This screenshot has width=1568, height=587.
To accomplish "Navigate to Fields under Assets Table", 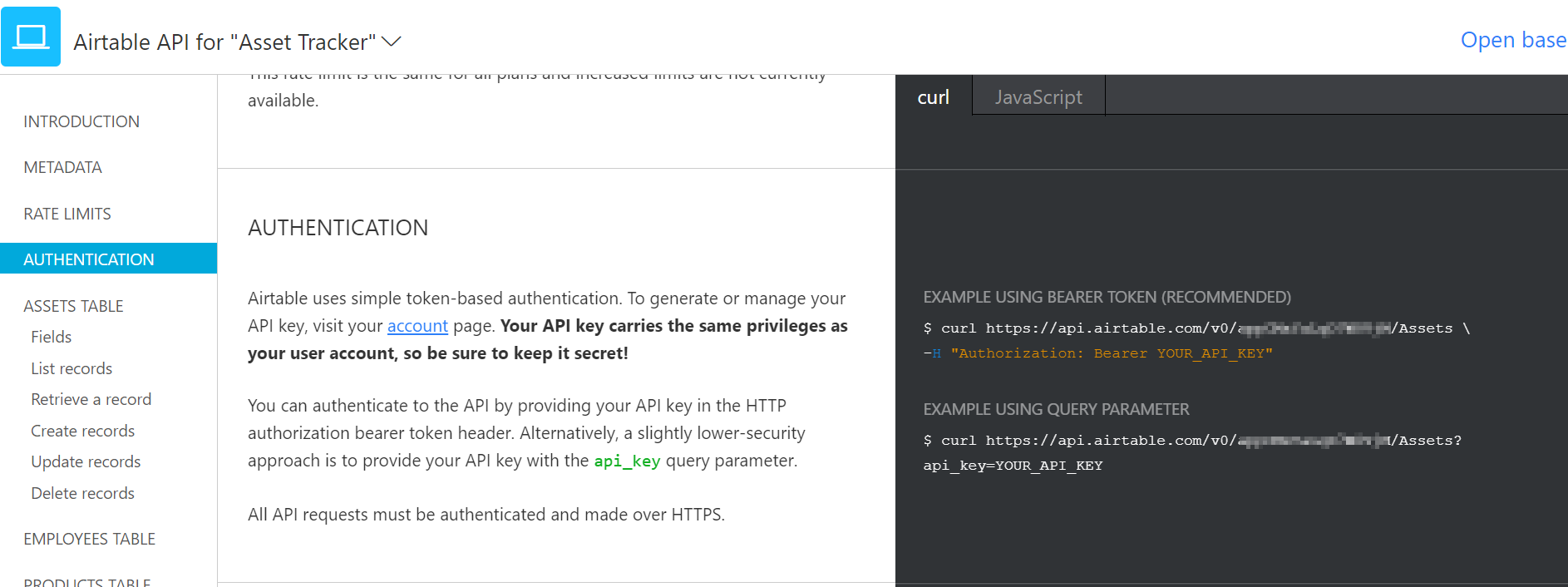I will (x=52, y=337).
